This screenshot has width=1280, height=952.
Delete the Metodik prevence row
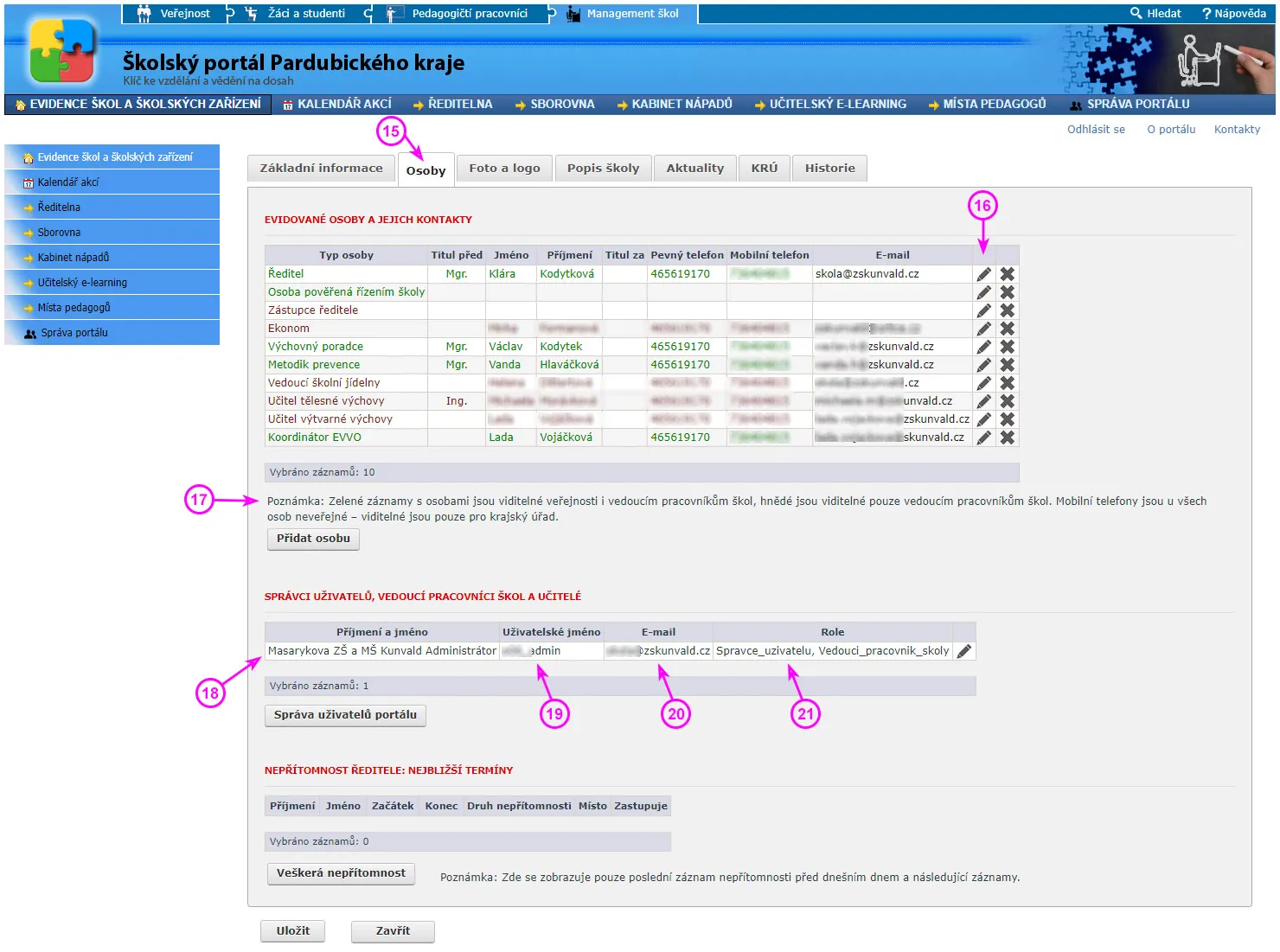click(1008, 365)
